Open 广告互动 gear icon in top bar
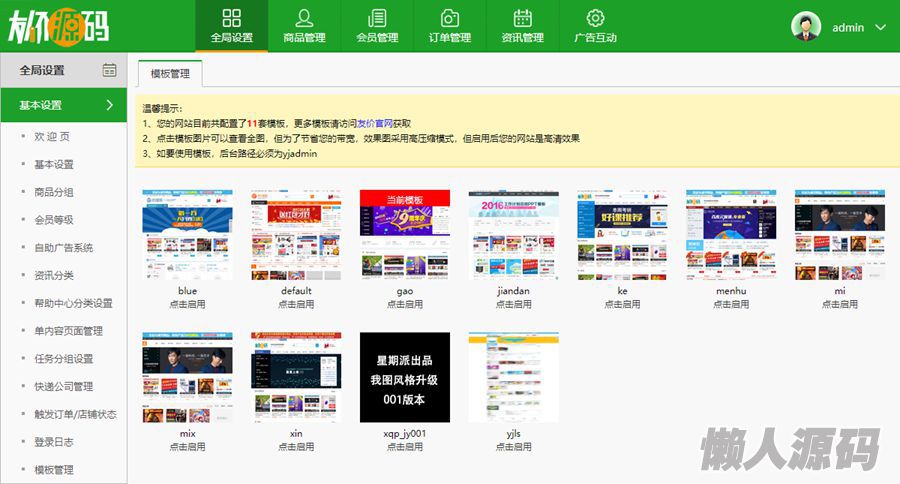Screen dimensions: 900x484 tap(595, 18)
